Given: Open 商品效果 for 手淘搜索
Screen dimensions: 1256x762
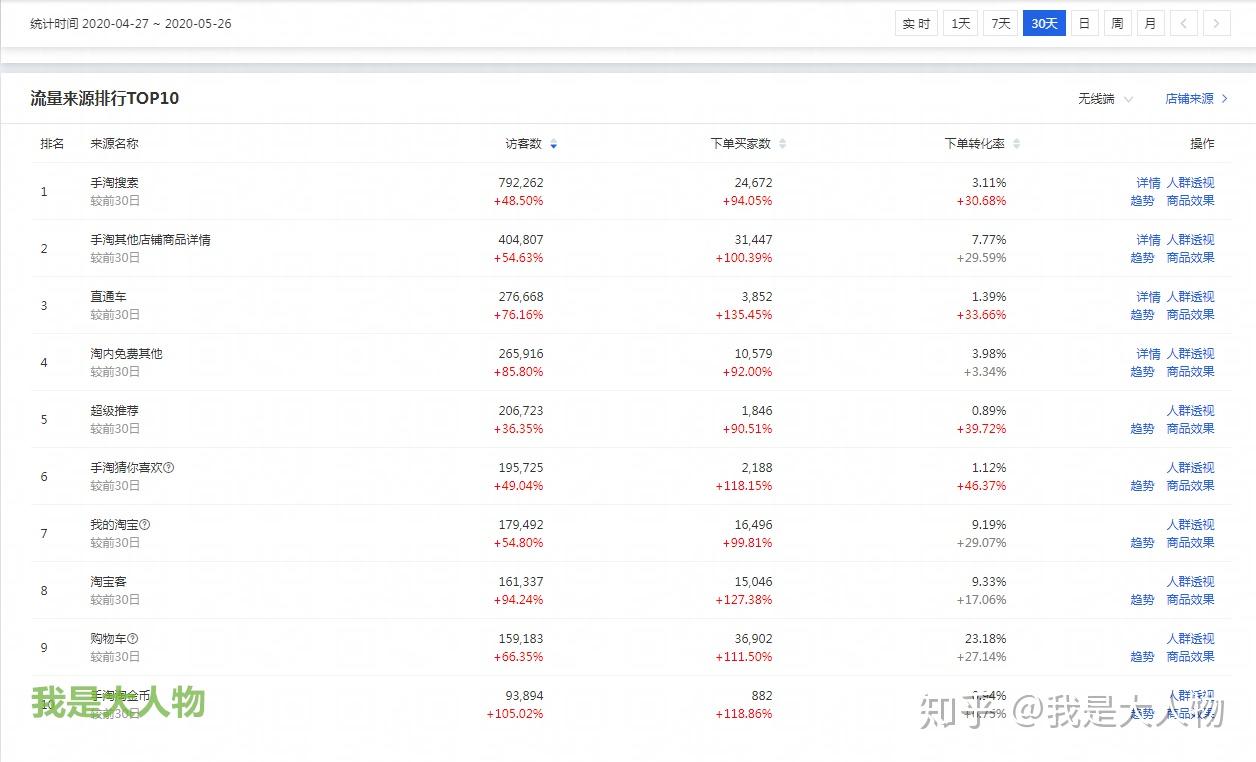Looking at the screenshot, I should (x=1190, y=201).
